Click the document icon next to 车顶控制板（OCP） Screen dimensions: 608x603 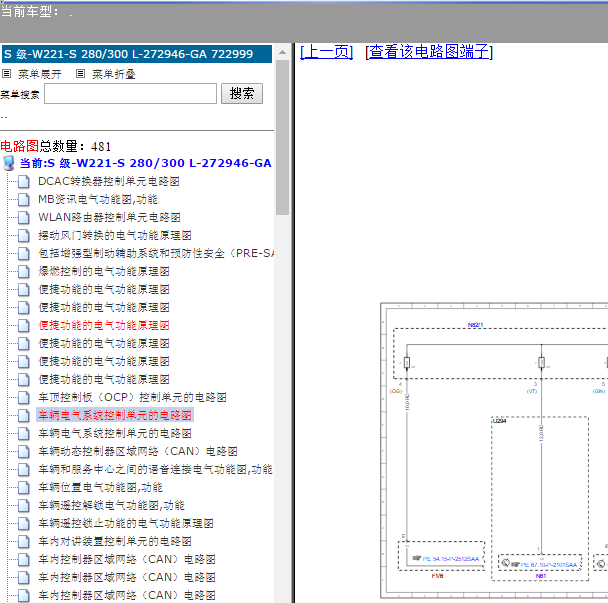pos(24,397)
